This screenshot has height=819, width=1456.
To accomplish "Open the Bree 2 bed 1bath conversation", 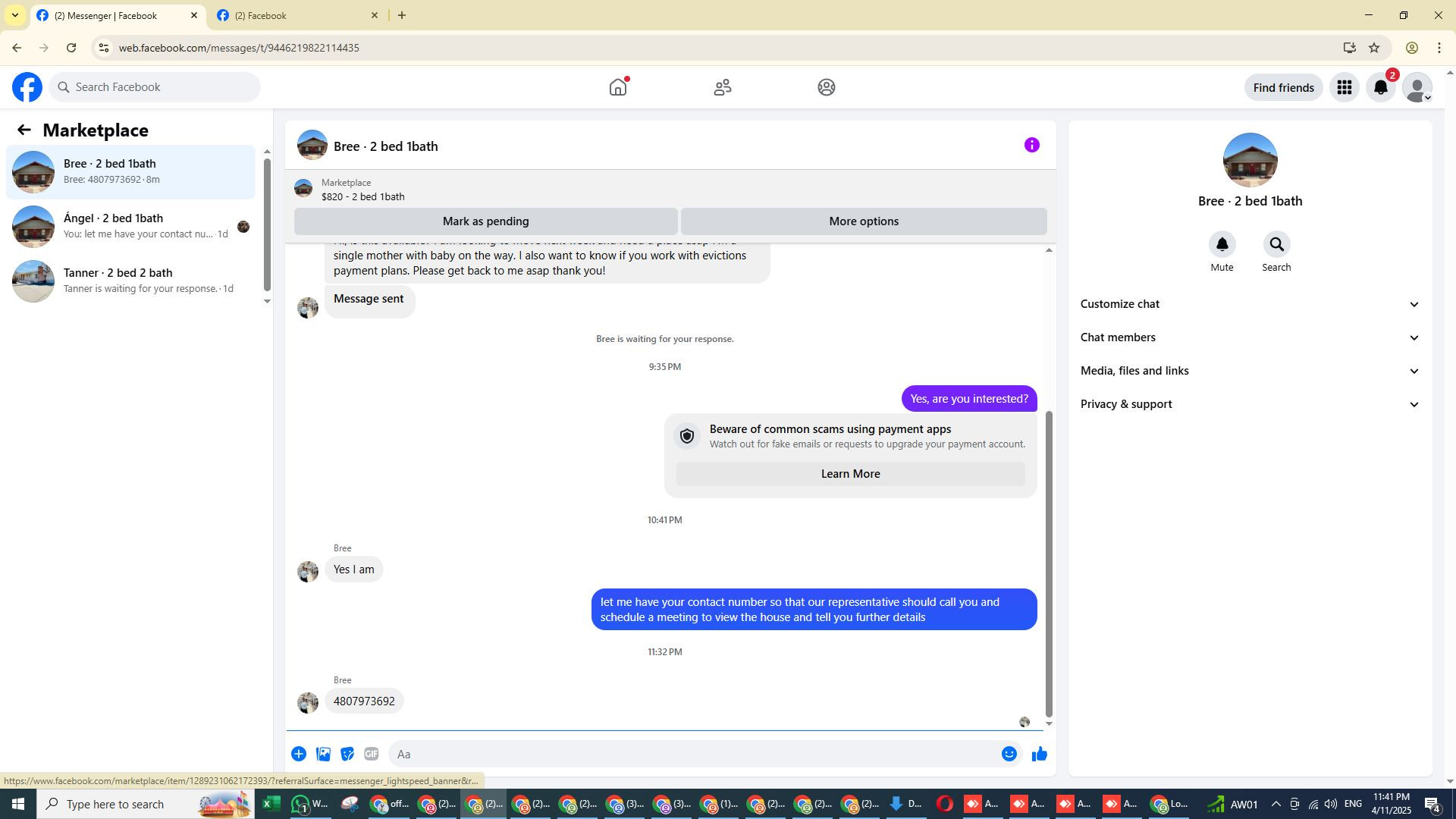I will 130,172.
